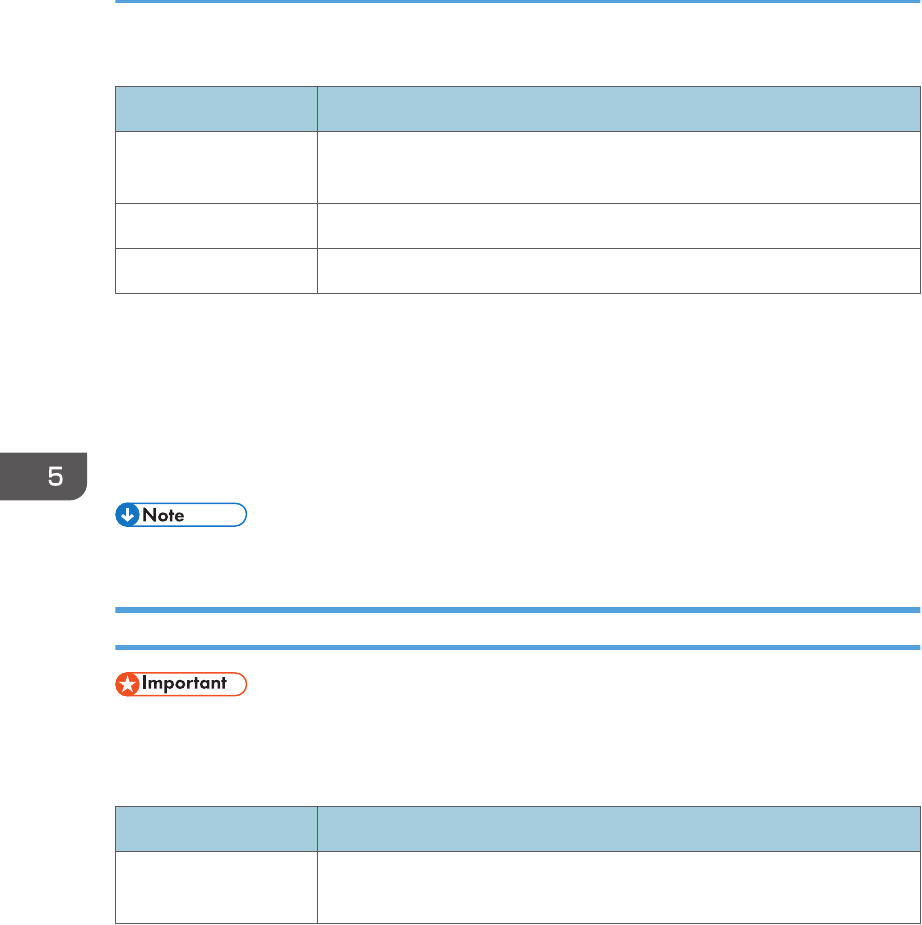Viewport: 922px width, 925px height.
Task: Click the blue down-arrow Note icon
Action: (x=128, y=516)
